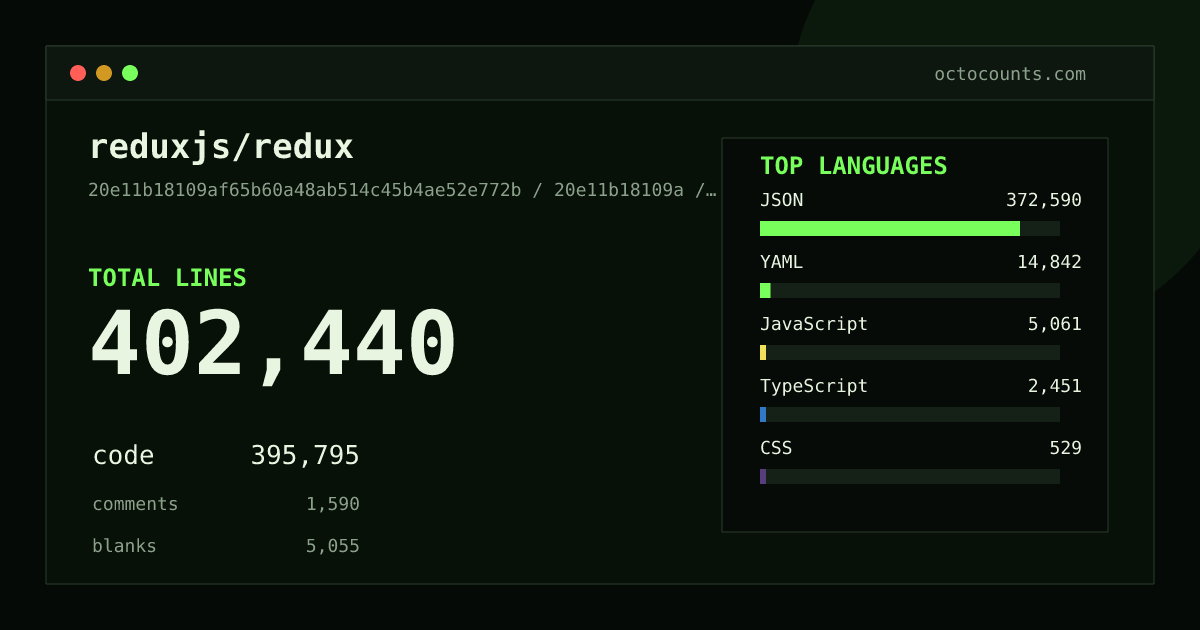Select the JavaScript count 5,061
Image resolution: width=1200 pixels, height=630 pixels.
pyautogui.click(x=1055, y=324)
